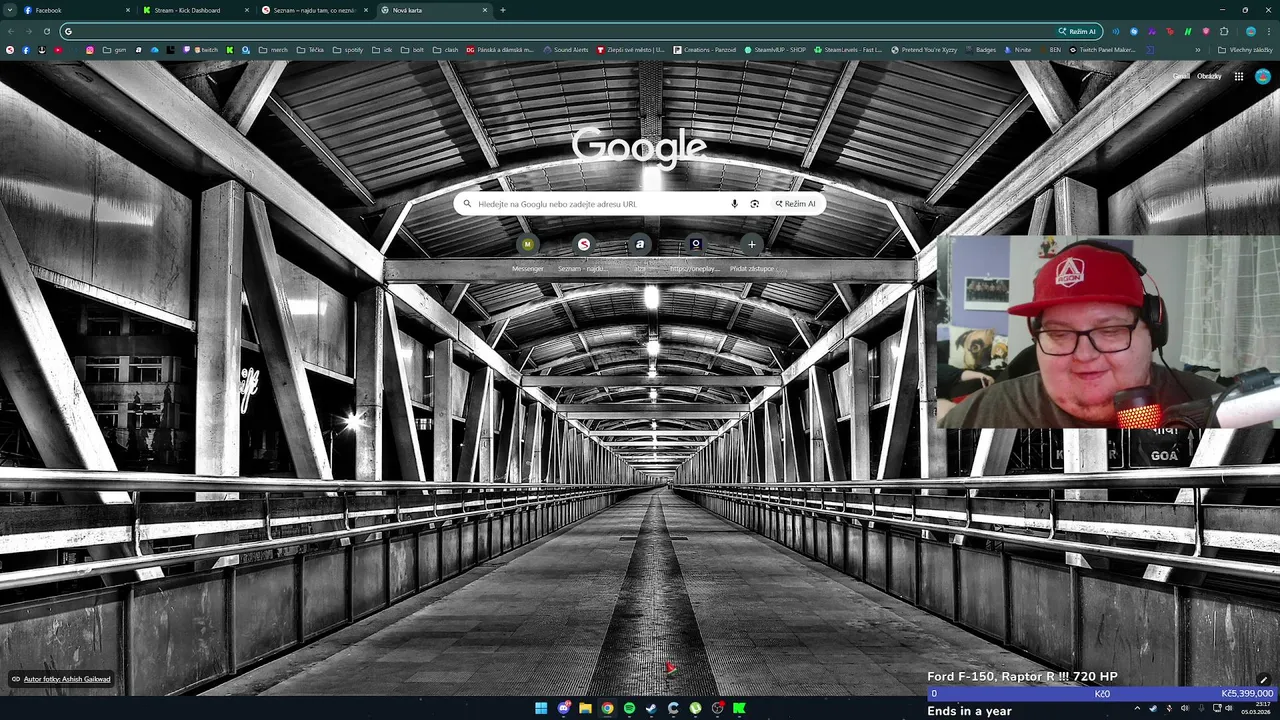Open the Messenger shortcut tile

click(528, 252)
